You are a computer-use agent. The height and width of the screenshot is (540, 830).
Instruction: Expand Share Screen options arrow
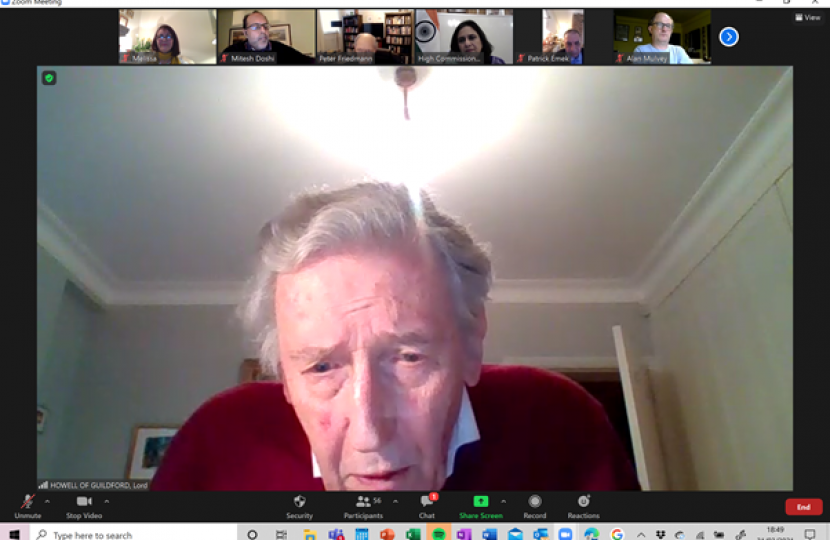coord(503,501)
